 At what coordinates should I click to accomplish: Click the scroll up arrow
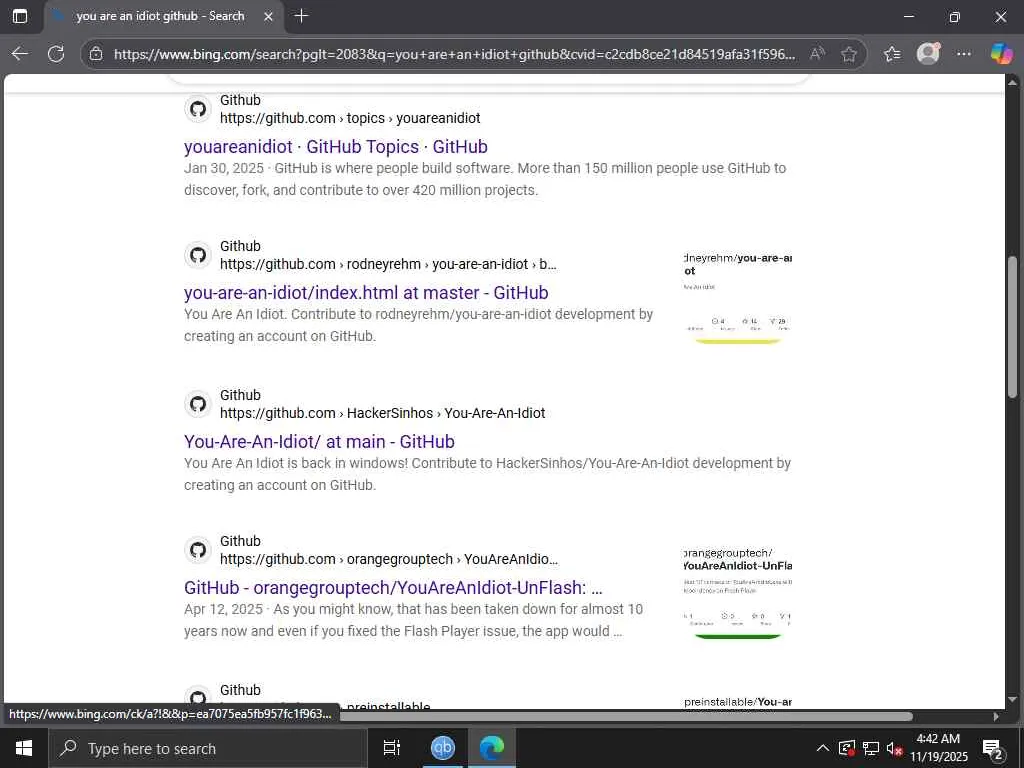click(1012, 82)
